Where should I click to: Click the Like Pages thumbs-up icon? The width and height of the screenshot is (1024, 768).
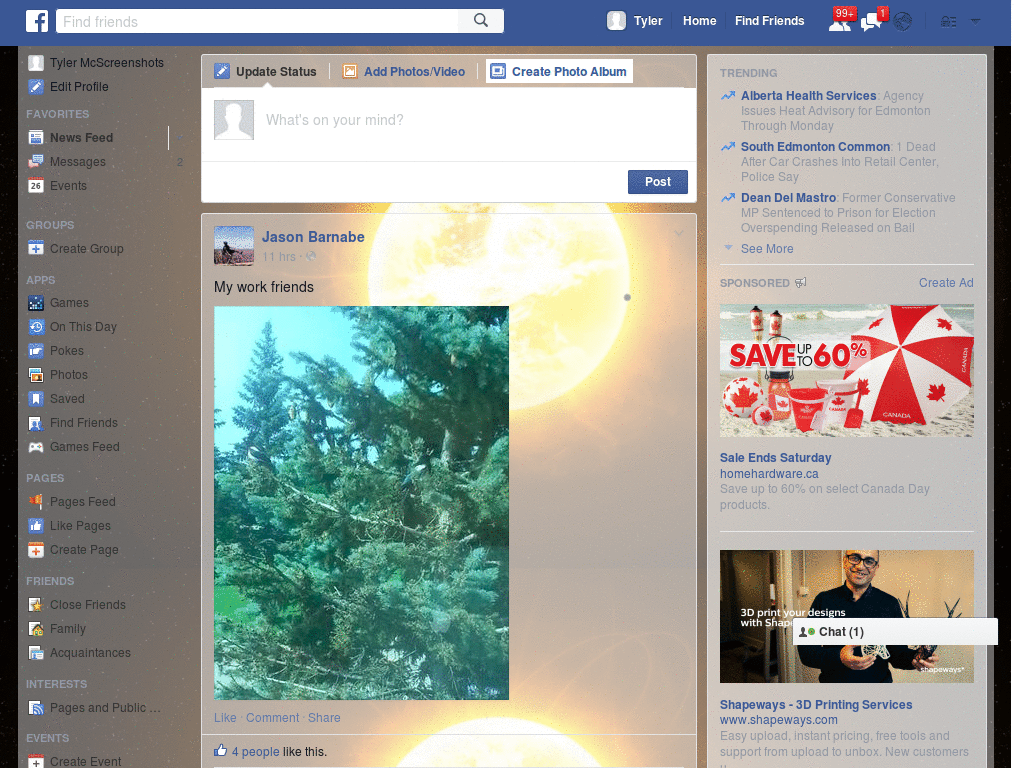36,526
